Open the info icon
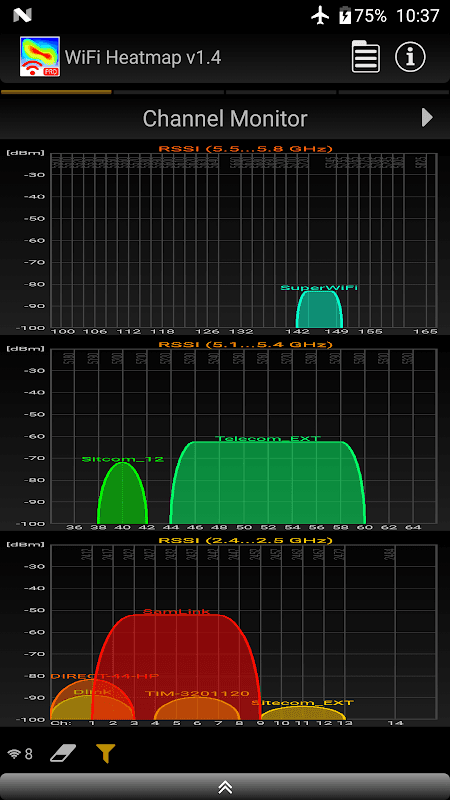The image size is (450, 800). pos(410,58)
